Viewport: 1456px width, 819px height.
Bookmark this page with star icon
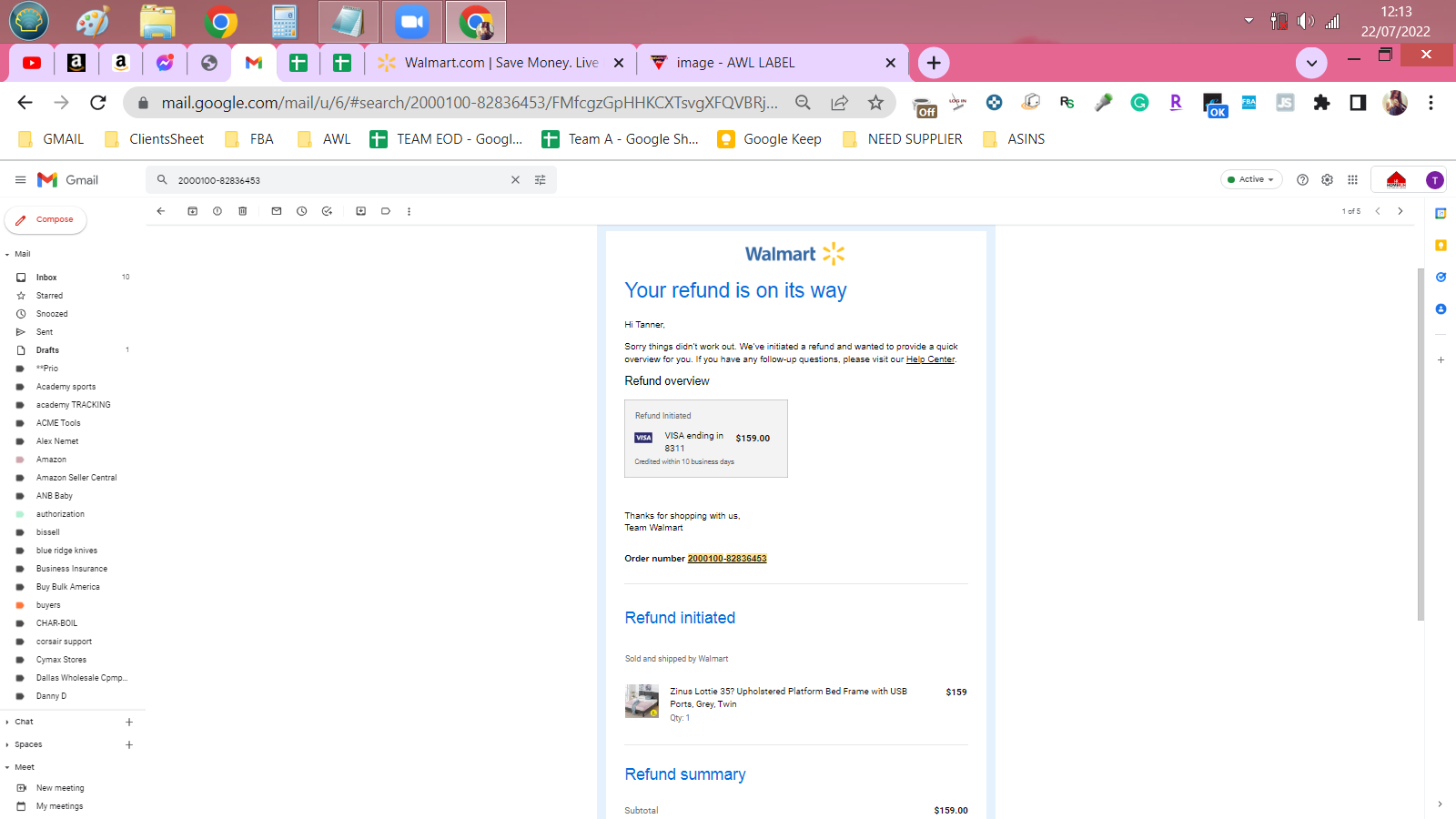click(875, 103)
